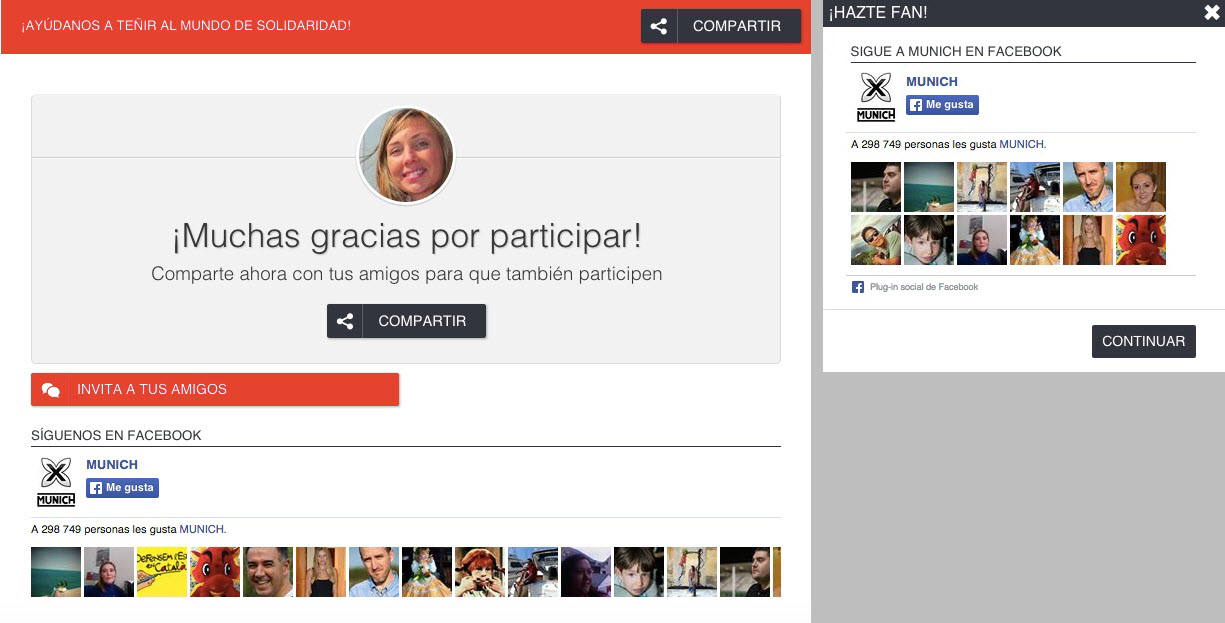Open the man on white boat, bottom fan row

click(x=533, y=572)
